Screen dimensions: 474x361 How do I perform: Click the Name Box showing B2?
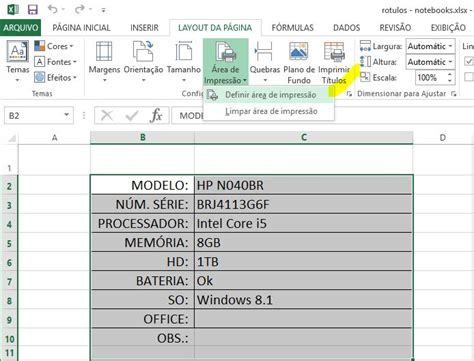[33, 116]
